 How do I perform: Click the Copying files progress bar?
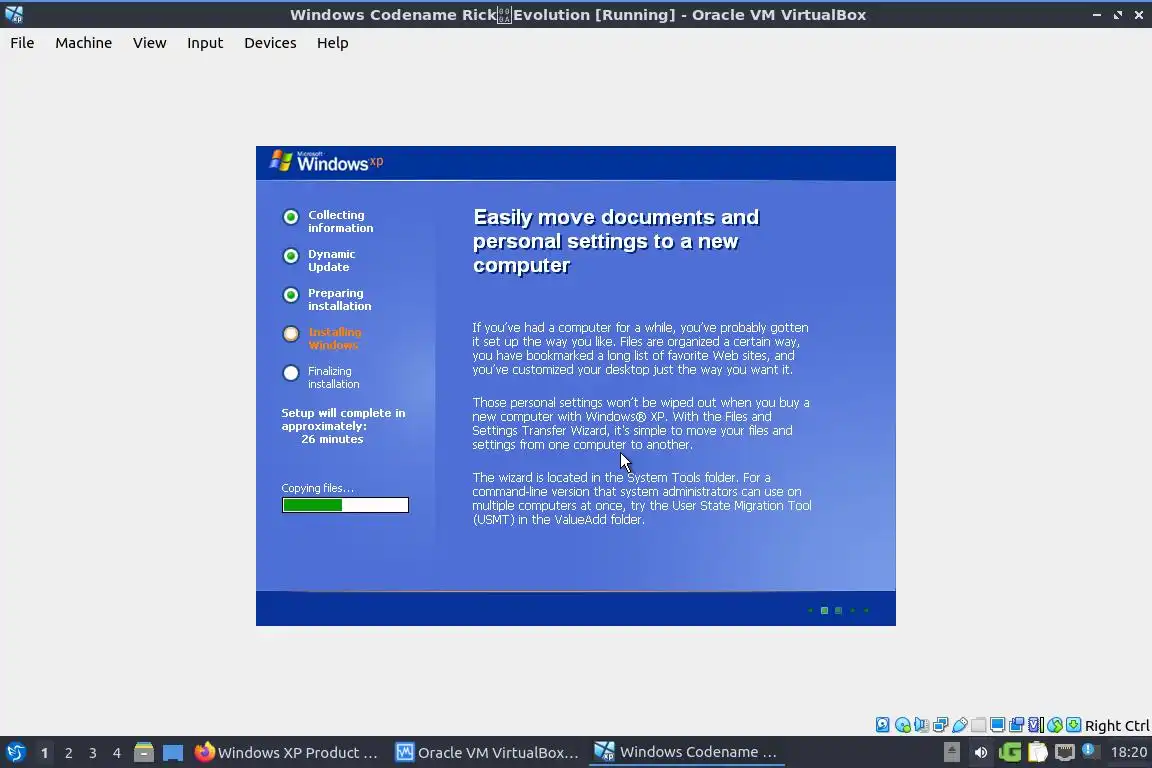click(345, 505)
